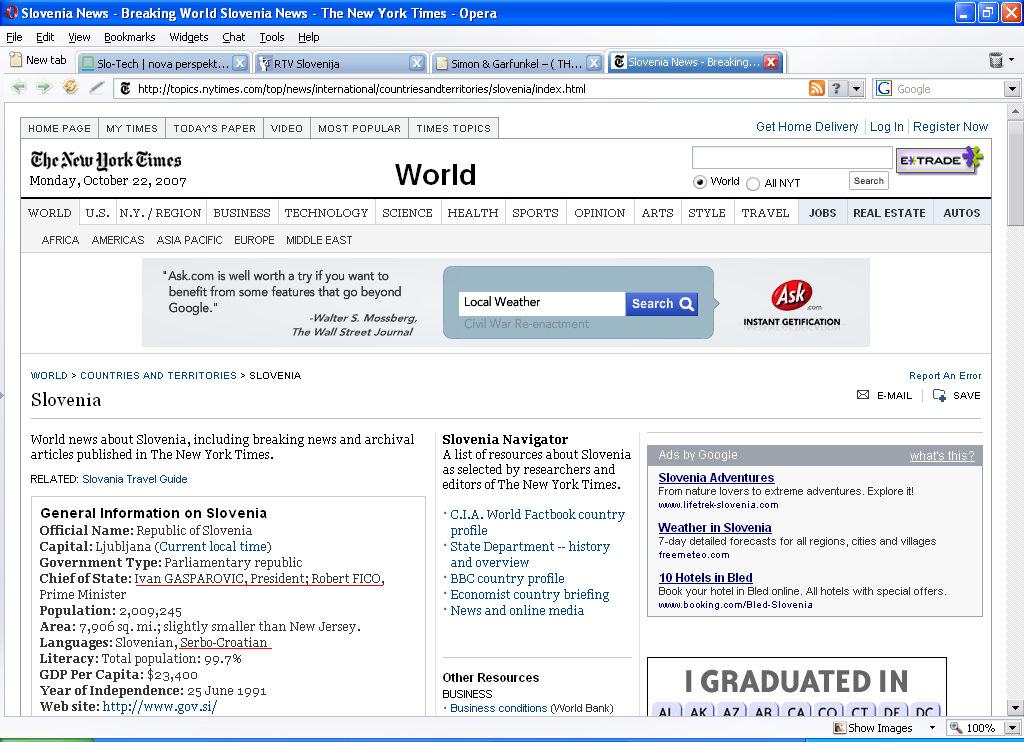The height and width of the screenshot is (742, 1024).
Task: Open a New tab
Action: pos(39,60)
